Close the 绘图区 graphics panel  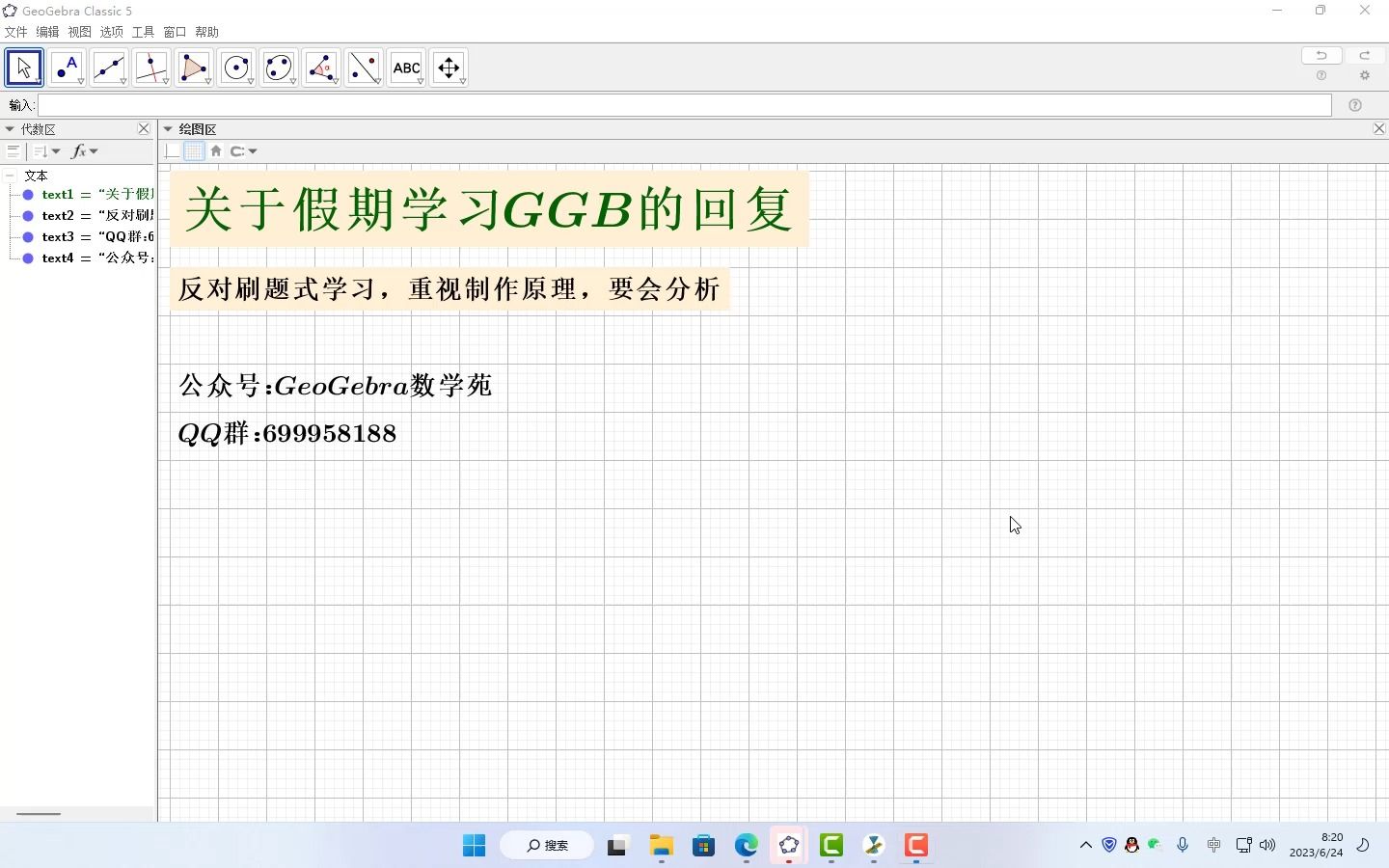(1379, 128)
